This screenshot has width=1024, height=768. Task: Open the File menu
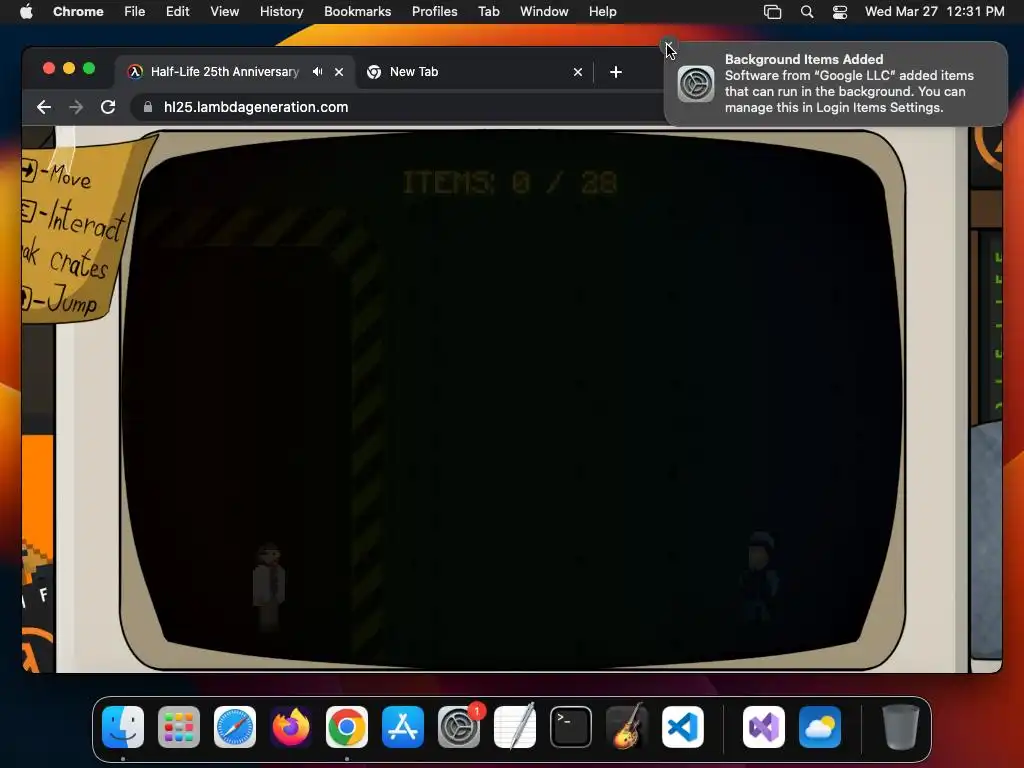pyautogui.click(x=135, y=11)
